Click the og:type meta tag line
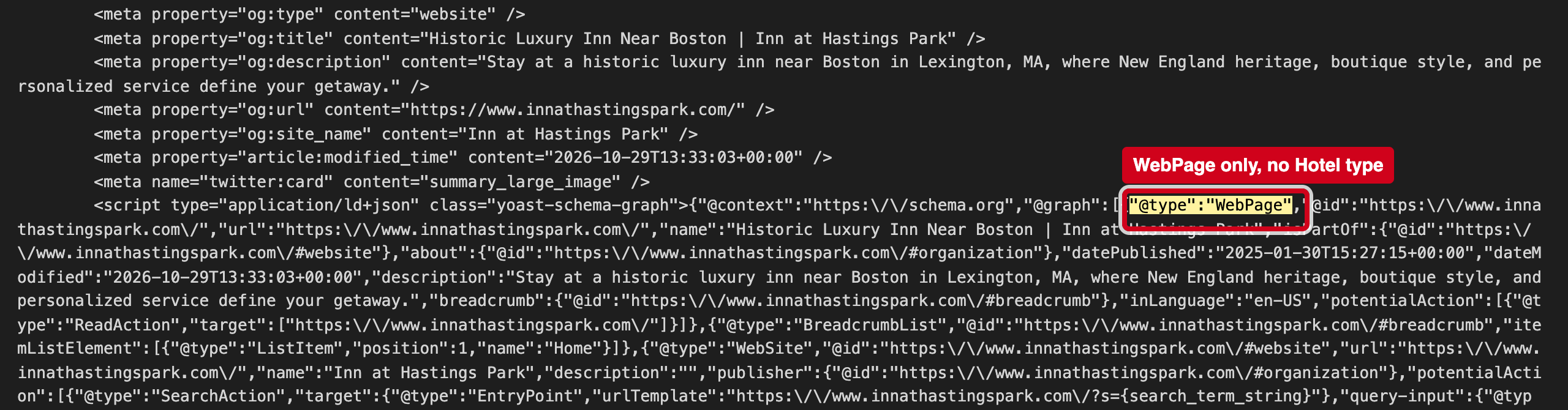 coord(309,14)
